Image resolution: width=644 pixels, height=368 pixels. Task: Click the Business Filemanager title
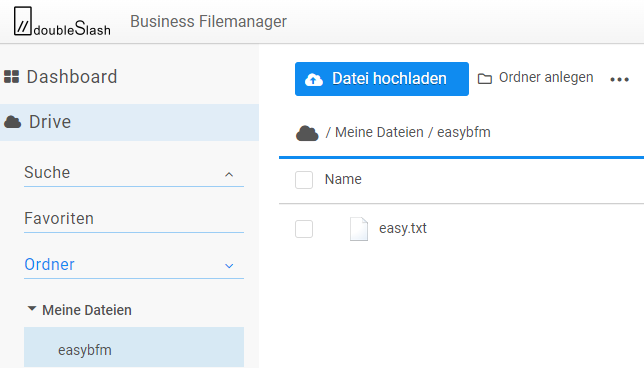click(208, 21)
